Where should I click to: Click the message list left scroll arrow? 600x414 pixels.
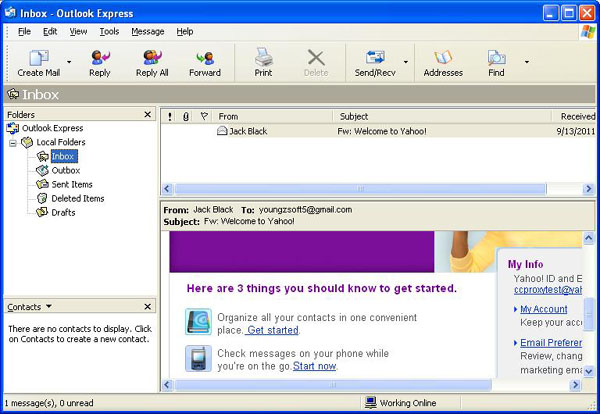pos(167,189)
